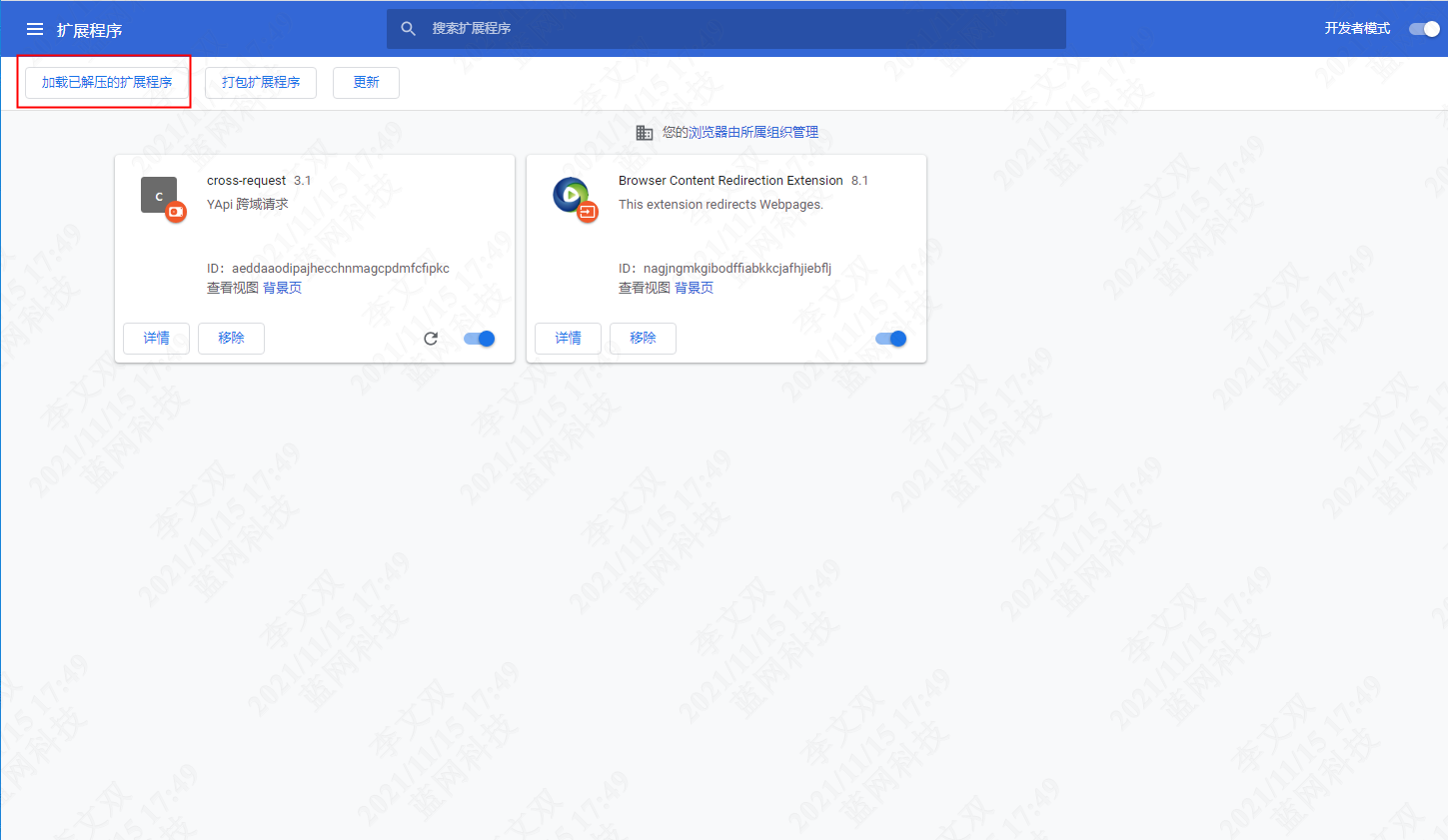Disable the cross-request extension
1448x840 pixels.
pyautogui.click(x=479, y=339)
